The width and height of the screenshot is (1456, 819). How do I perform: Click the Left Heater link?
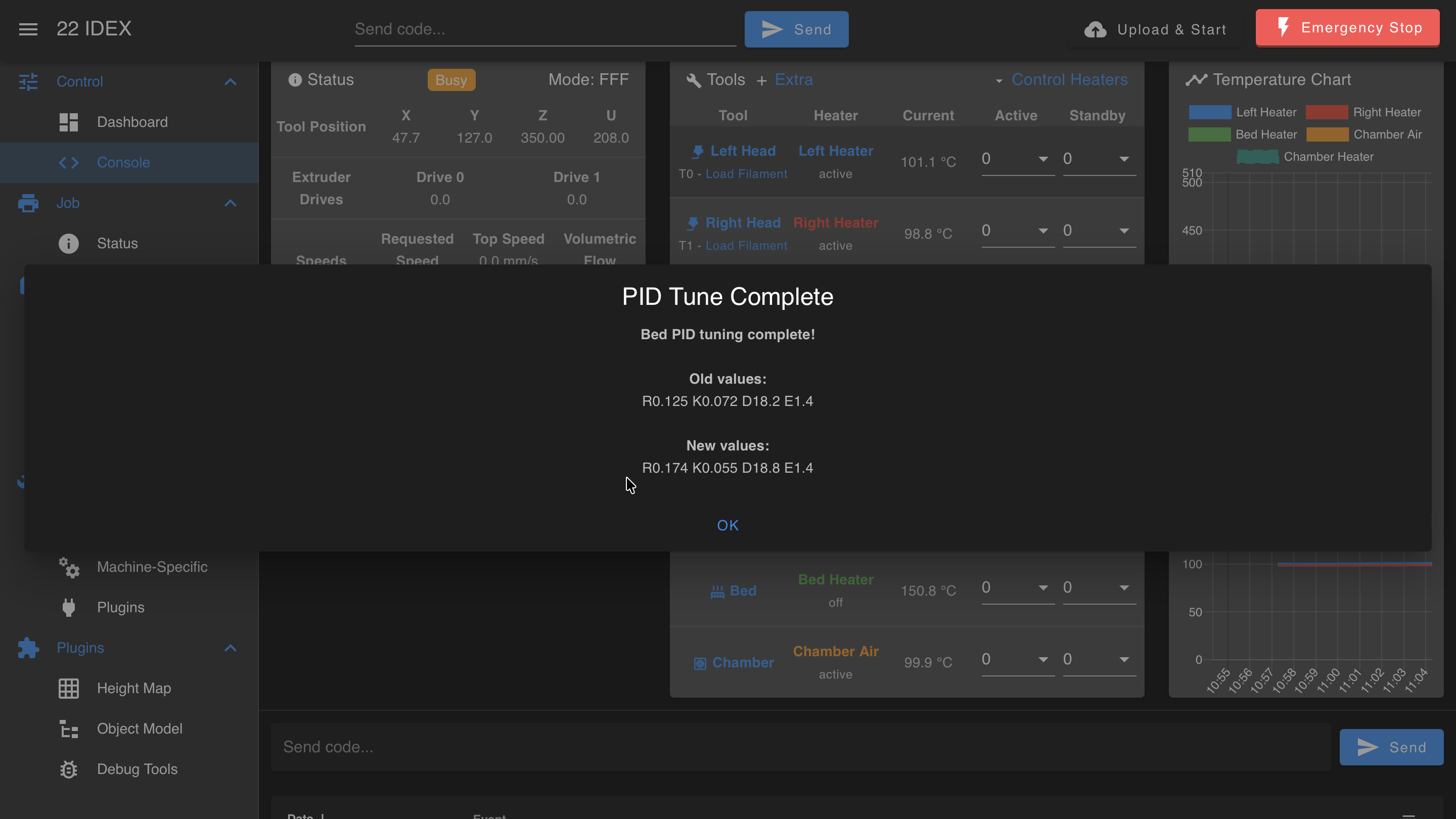[835, 151]
